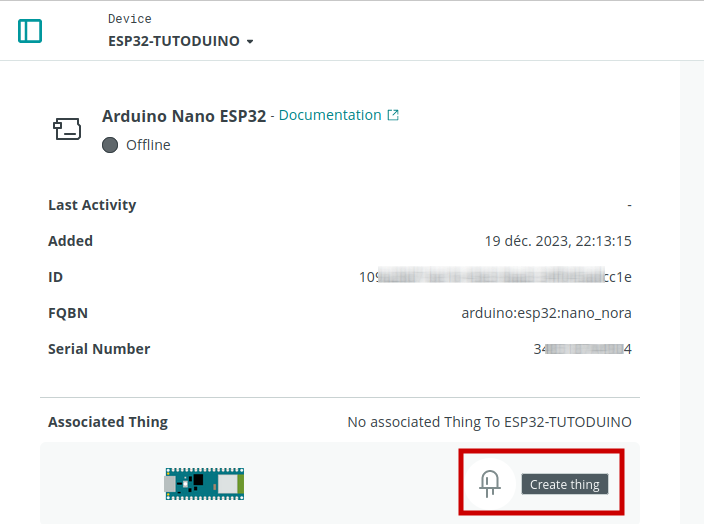Click the Arduino Nano ESP32 board thumbnail
Screen dimensions: 704x524
point(205,484)
